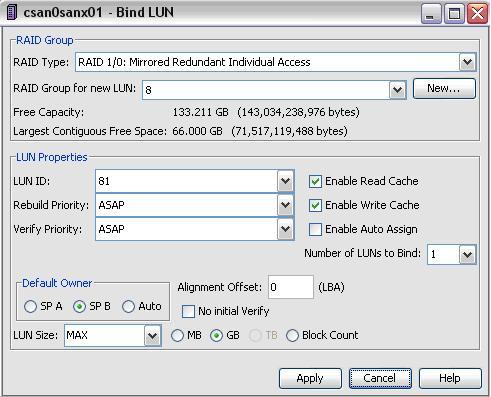Image resolution: width=491 pixels, height=397 pixels.
Task: Click the Largest Contiguous Free Space value 66.000 GB
Action: tap(197, 131)
